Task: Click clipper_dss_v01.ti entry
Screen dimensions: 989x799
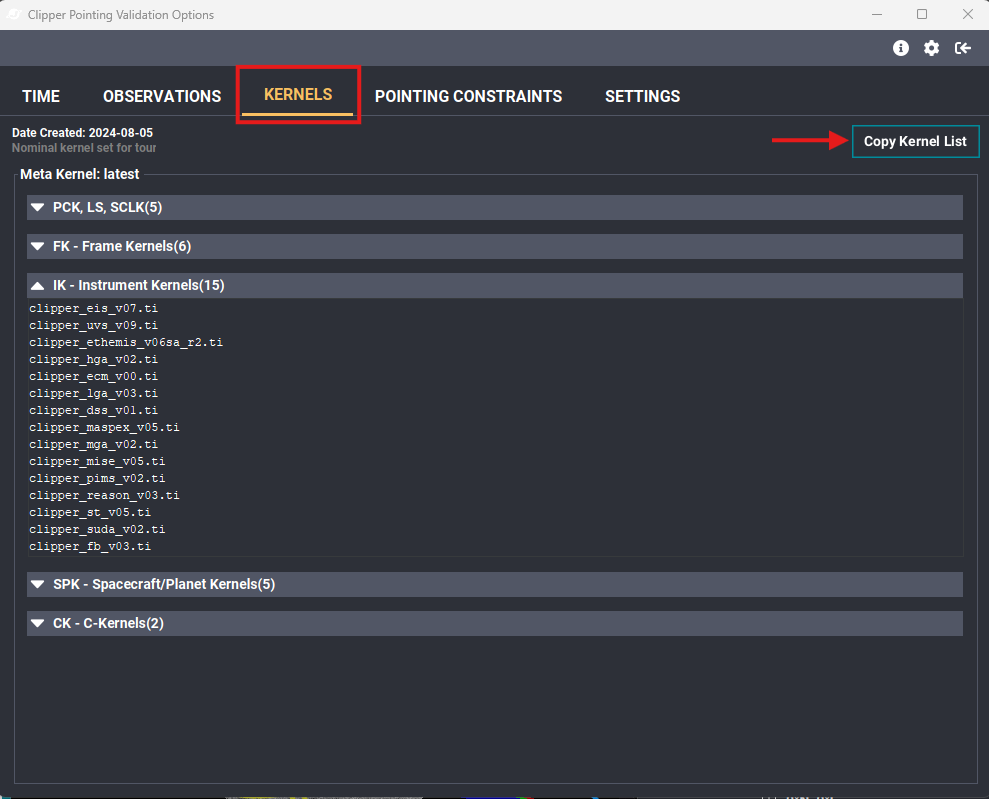Action: click(93, 411)
